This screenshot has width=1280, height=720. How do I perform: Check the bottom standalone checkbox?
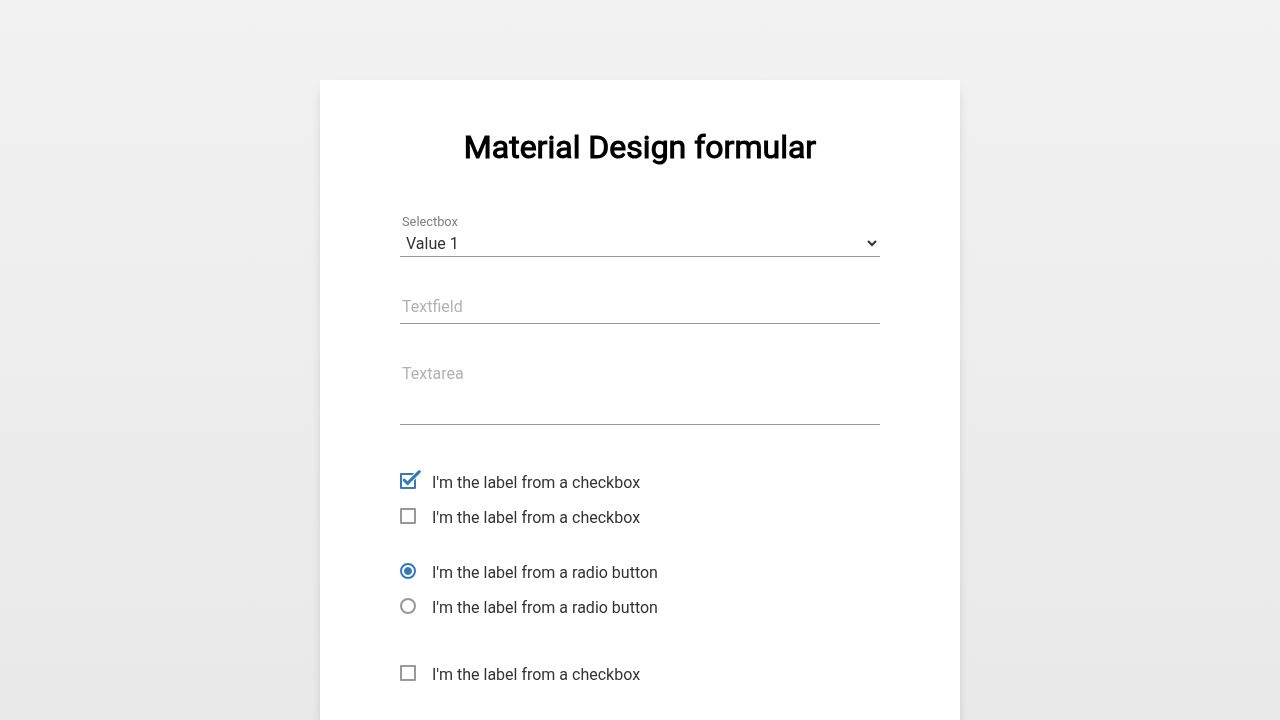tap(408, 673)
